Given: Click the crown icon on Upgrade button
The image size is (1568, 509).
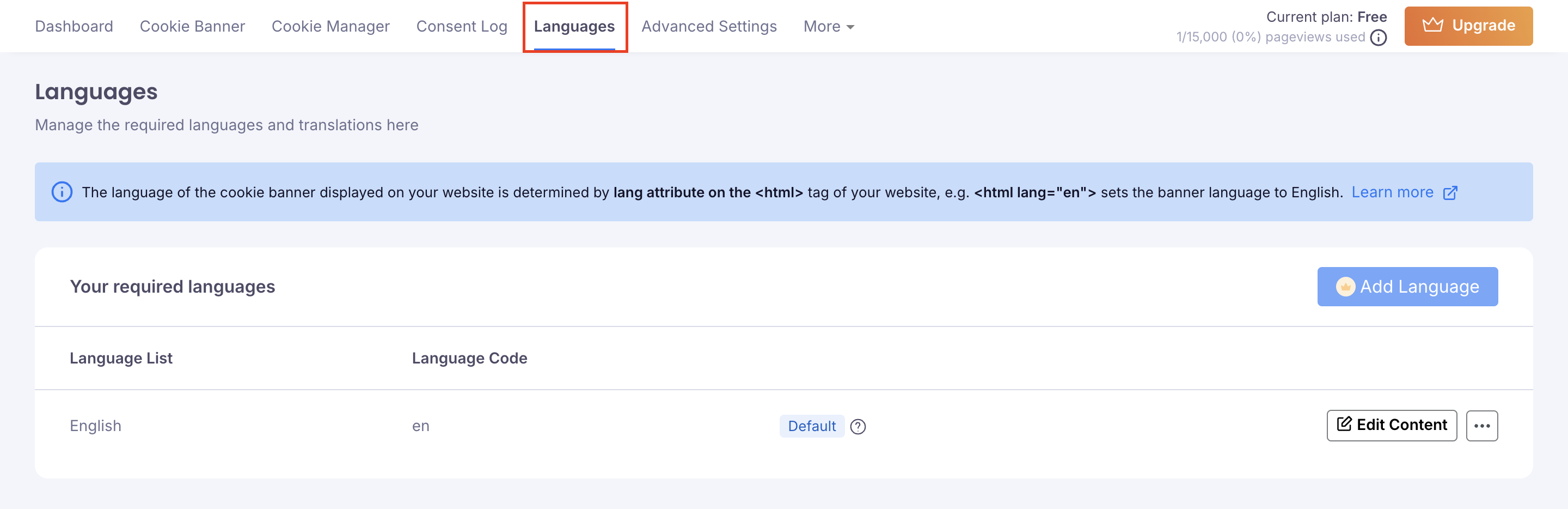Looking at the screenshot, I should tap(1435, 25).
